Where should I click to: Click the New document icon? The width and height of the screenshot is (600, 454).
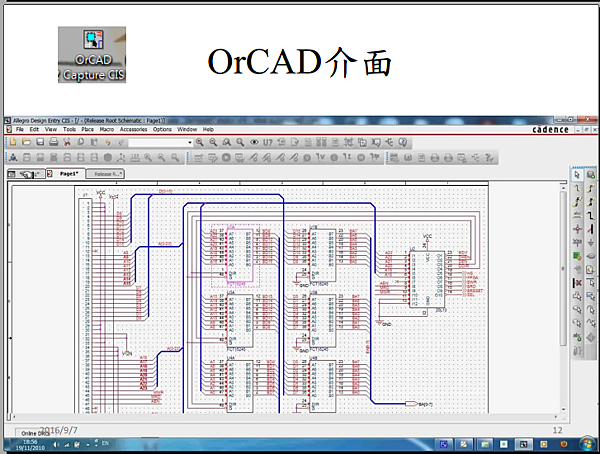point(13,142)
